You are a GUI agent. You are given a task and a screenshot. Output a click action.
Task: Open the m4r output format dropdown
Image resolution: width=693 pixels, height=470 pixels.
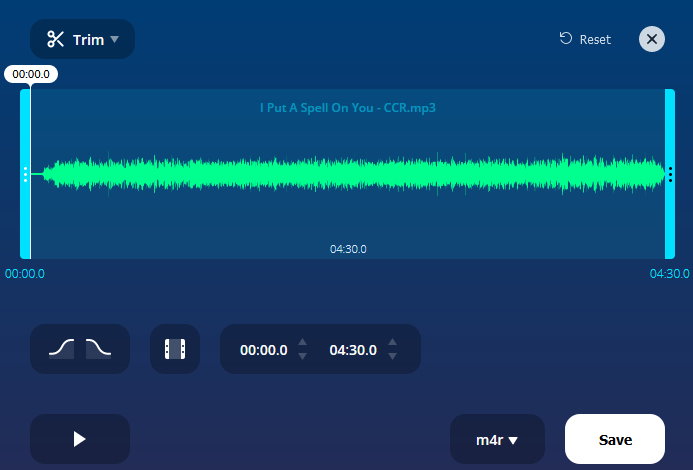tap(497, 439)
